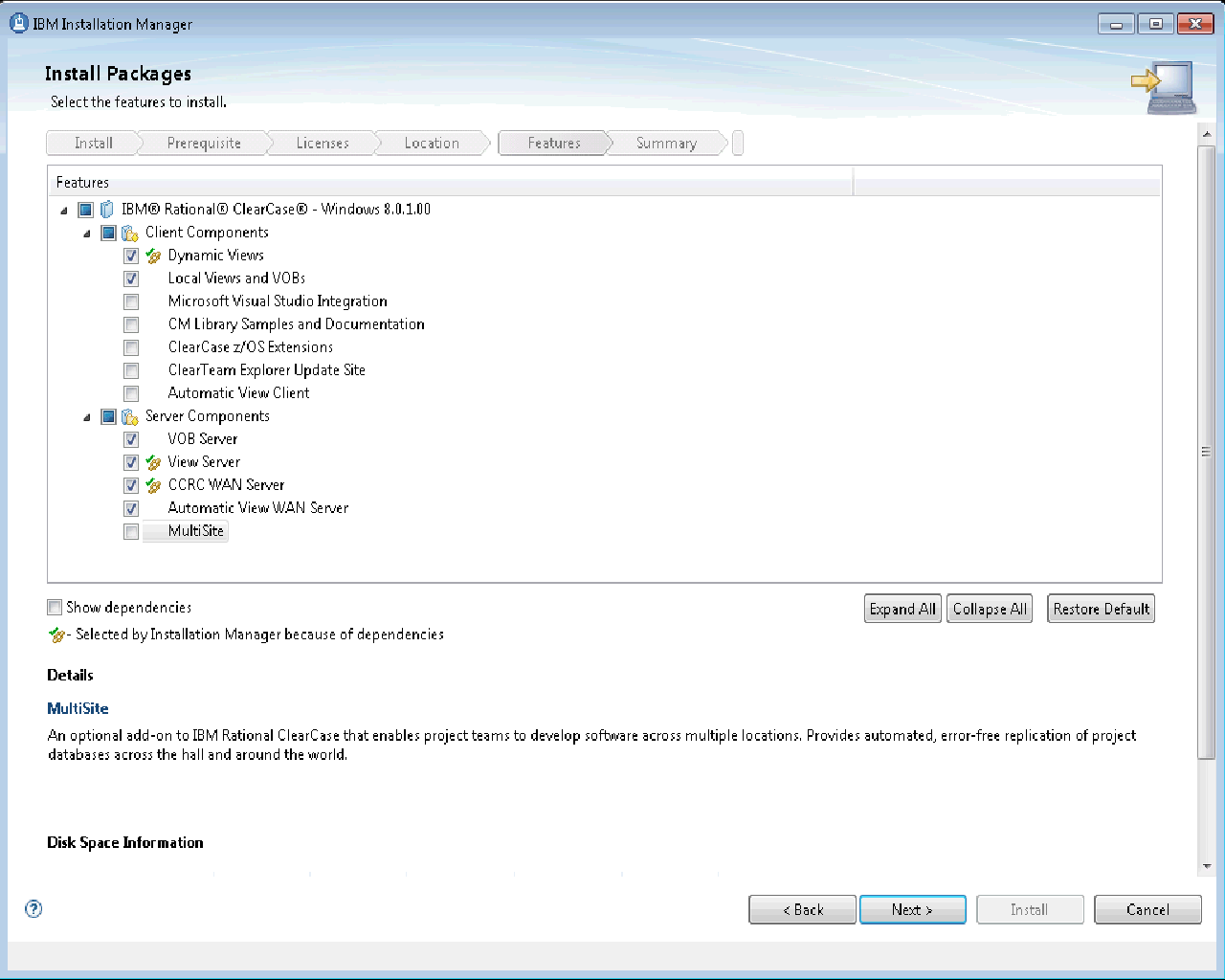
Task: Select the Dynamic Views row label
Action: (216, 256)
